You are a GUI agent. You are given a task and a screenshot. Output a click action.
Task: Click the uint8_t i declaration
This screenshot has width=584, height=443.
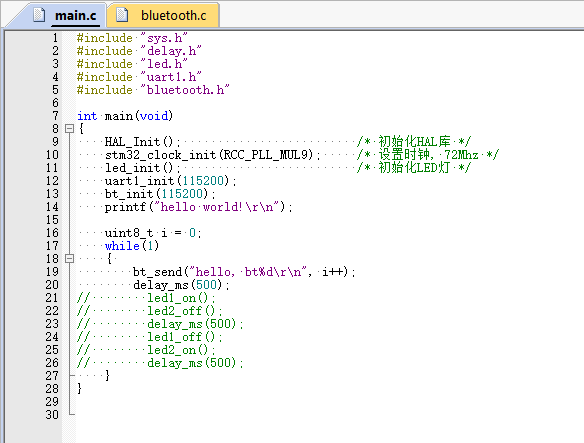(x=153, y=233)
